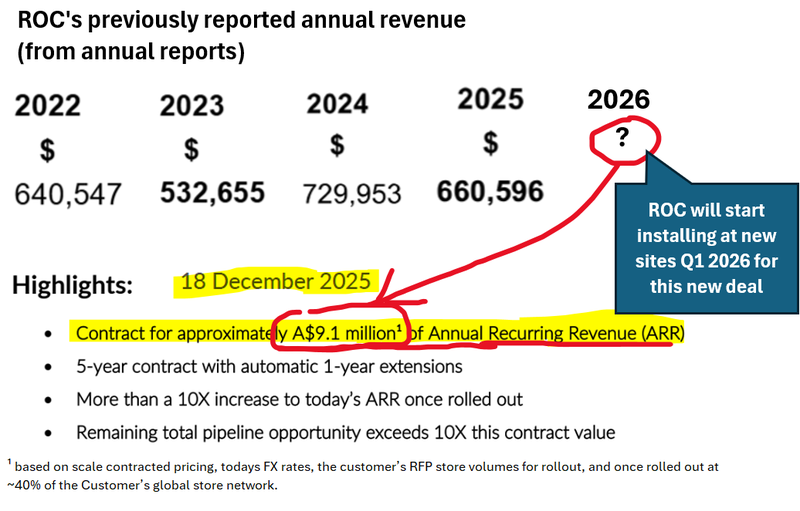Click the 2025 year heading

click(490, 99)
